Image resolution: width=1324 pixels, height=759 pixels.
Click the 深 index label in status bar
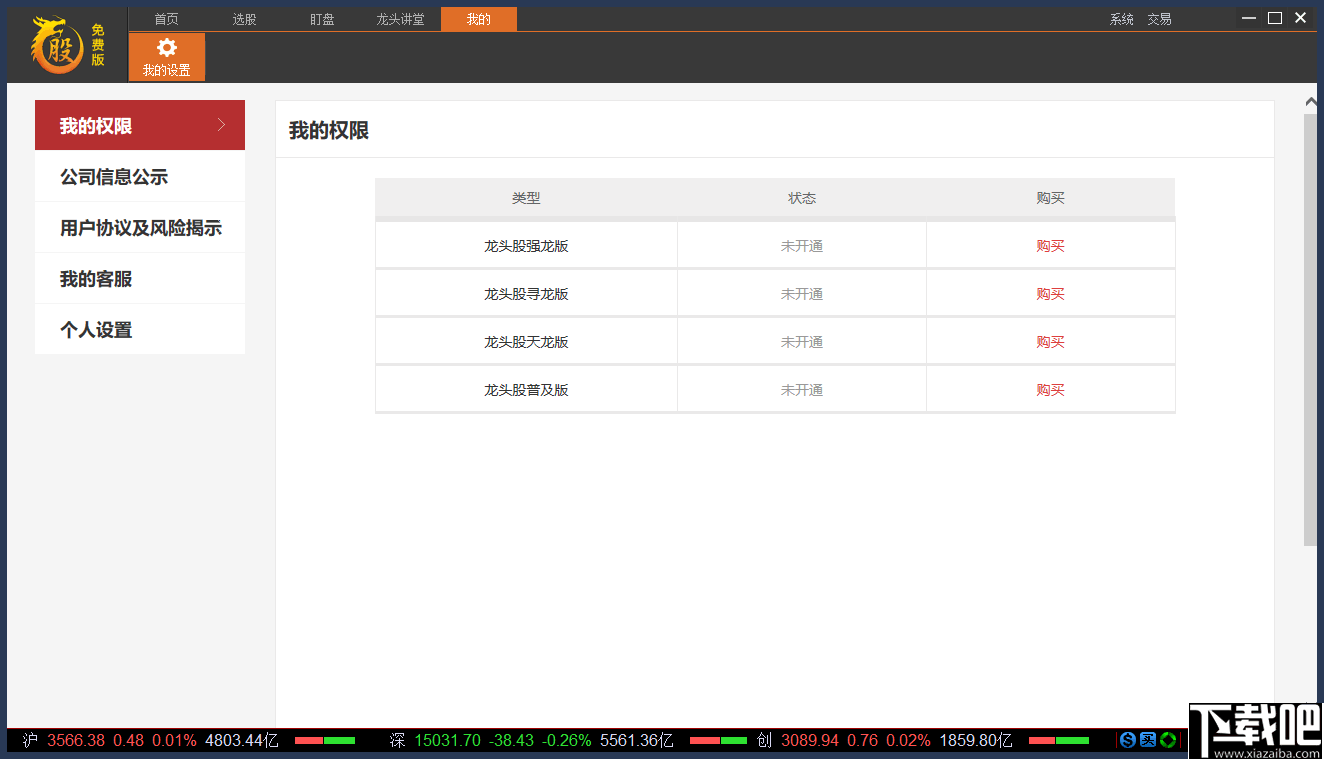tap(398, 741)
